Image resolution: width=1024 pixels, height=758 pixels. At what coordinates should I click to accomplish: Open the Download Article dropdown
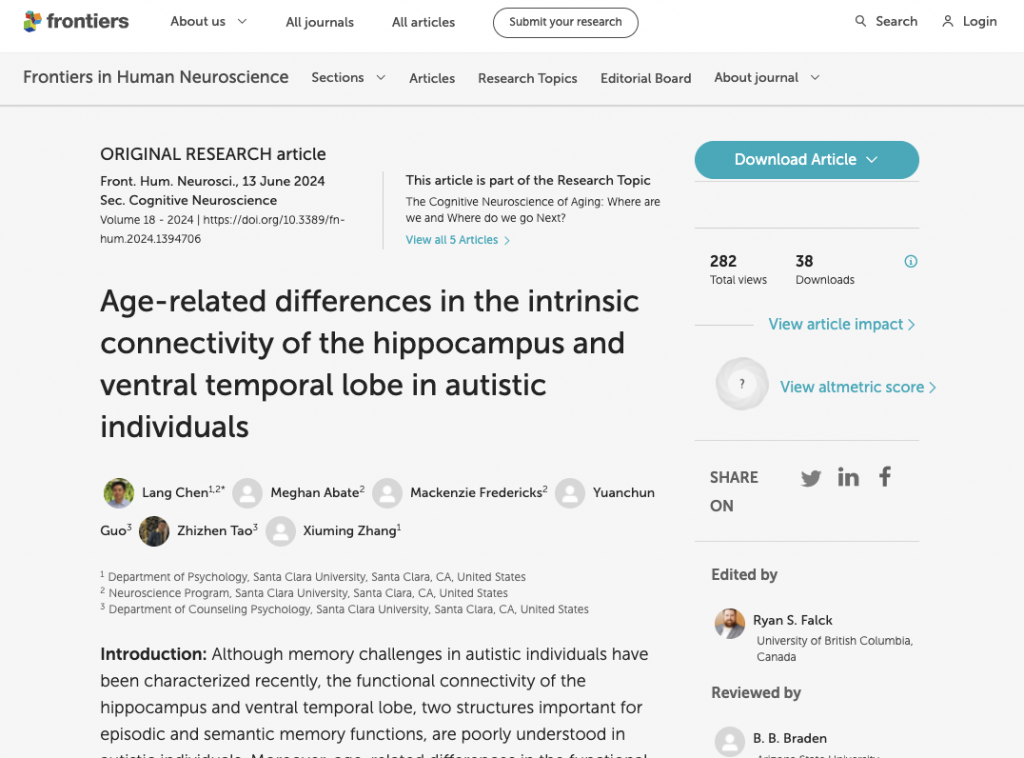(807, 160)
